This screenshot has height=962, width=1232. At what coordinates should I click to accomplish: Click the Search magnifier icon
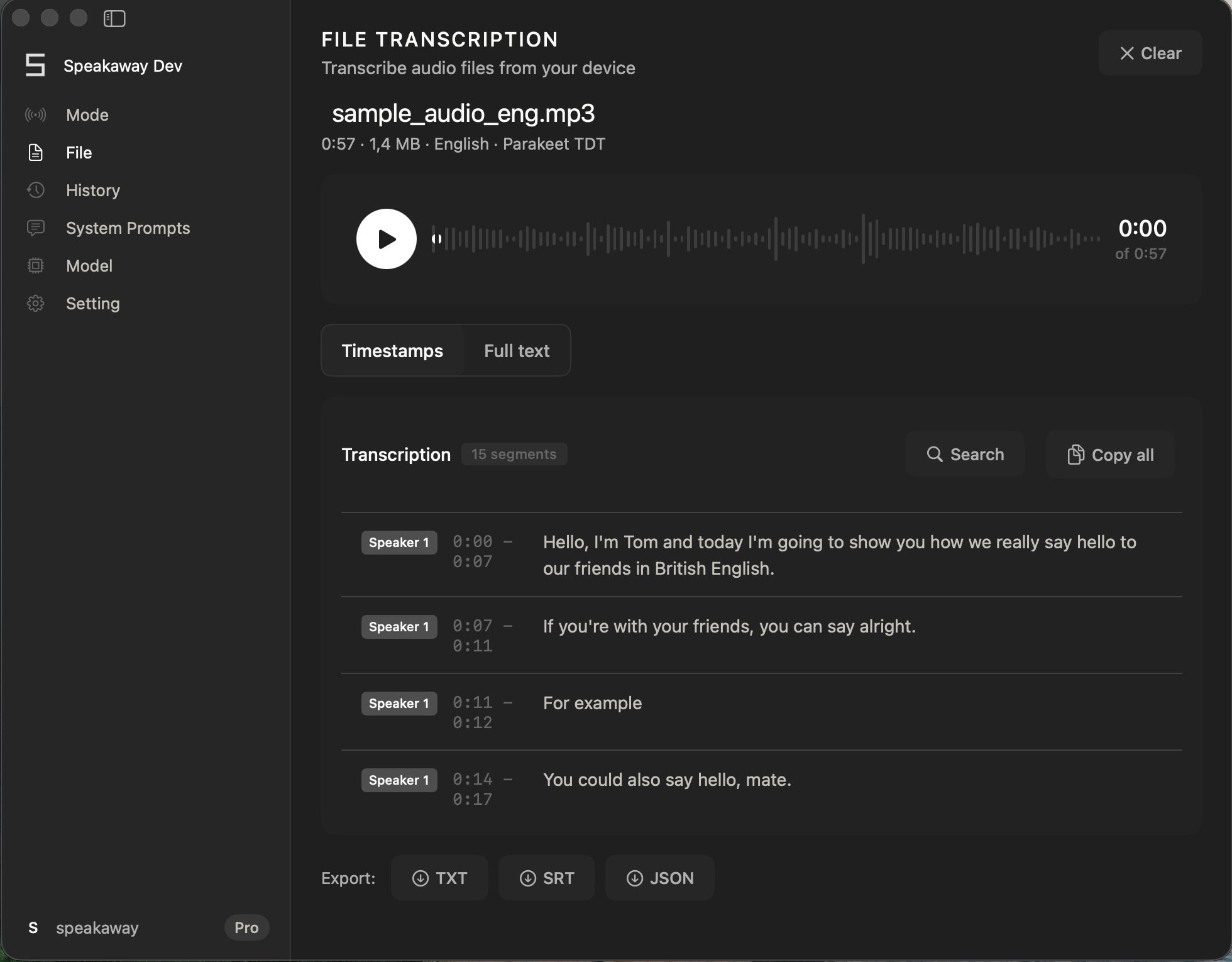(935, 454)
